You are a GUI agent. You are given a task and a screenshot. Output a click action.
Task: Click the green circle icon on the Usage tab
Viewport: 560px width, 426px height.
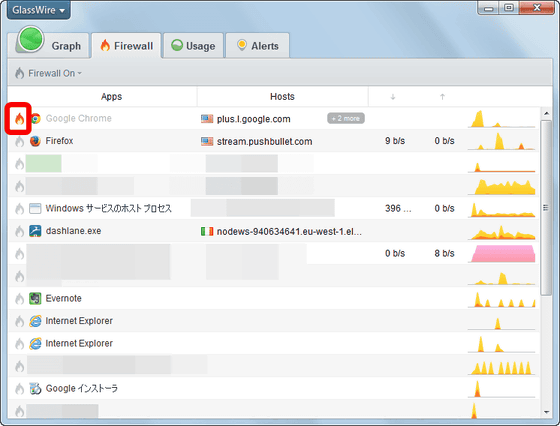177,45
